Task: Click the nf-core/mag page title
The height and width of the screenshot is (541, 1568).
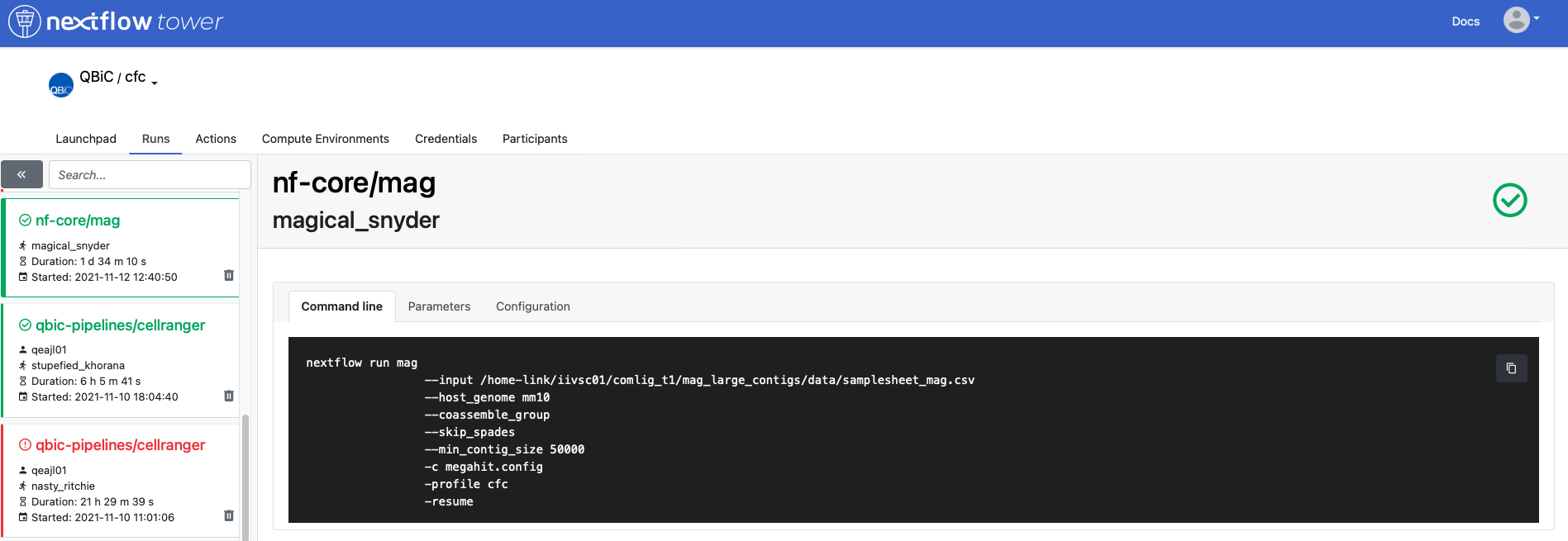Action: [354, 183]
